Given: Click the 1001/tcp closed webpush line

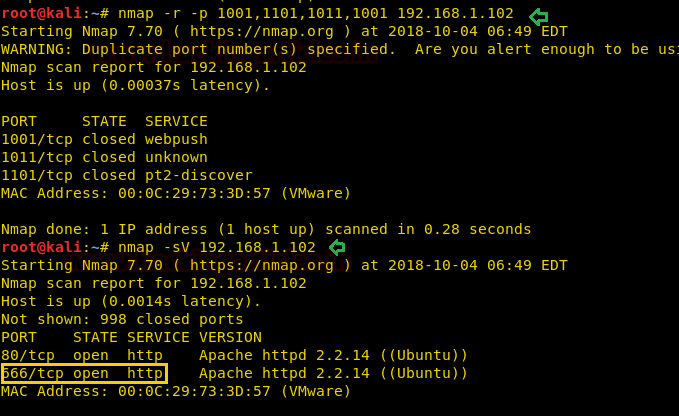Looking at the screenshot, I should [x=104, y=139].
